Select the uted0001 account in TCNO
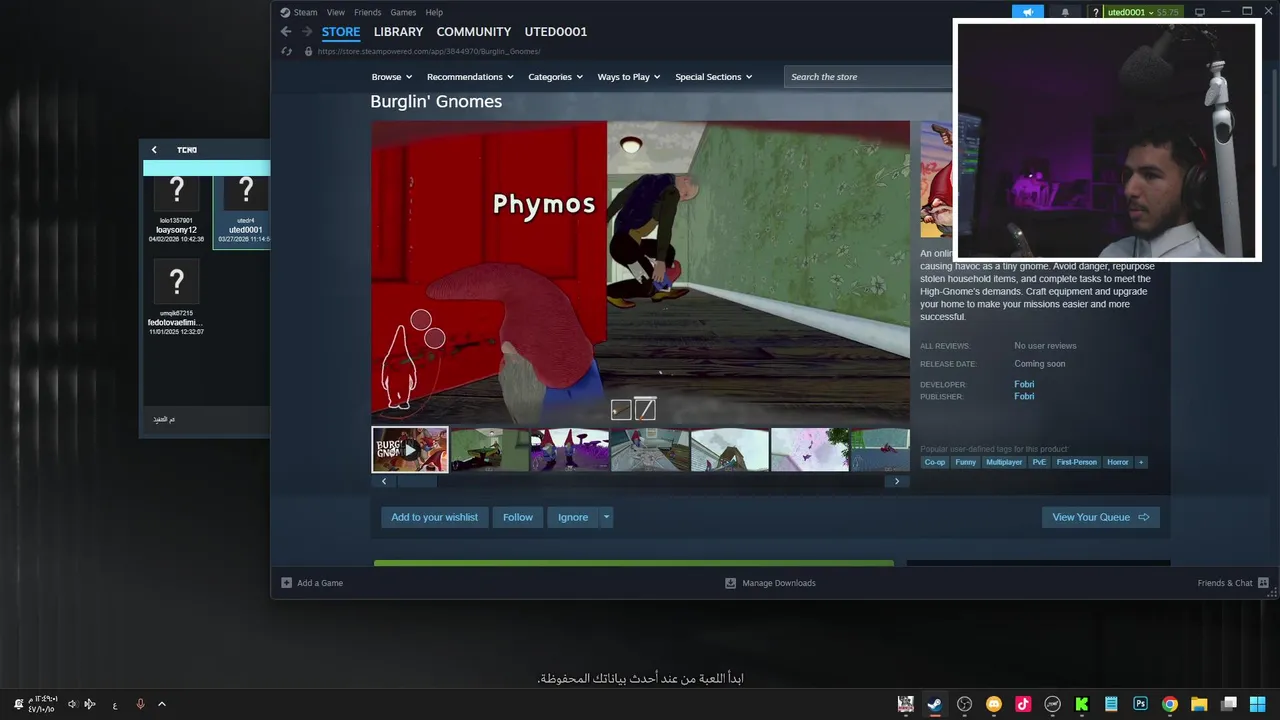This screenshot has height=720, width=1280. (244, 209)
